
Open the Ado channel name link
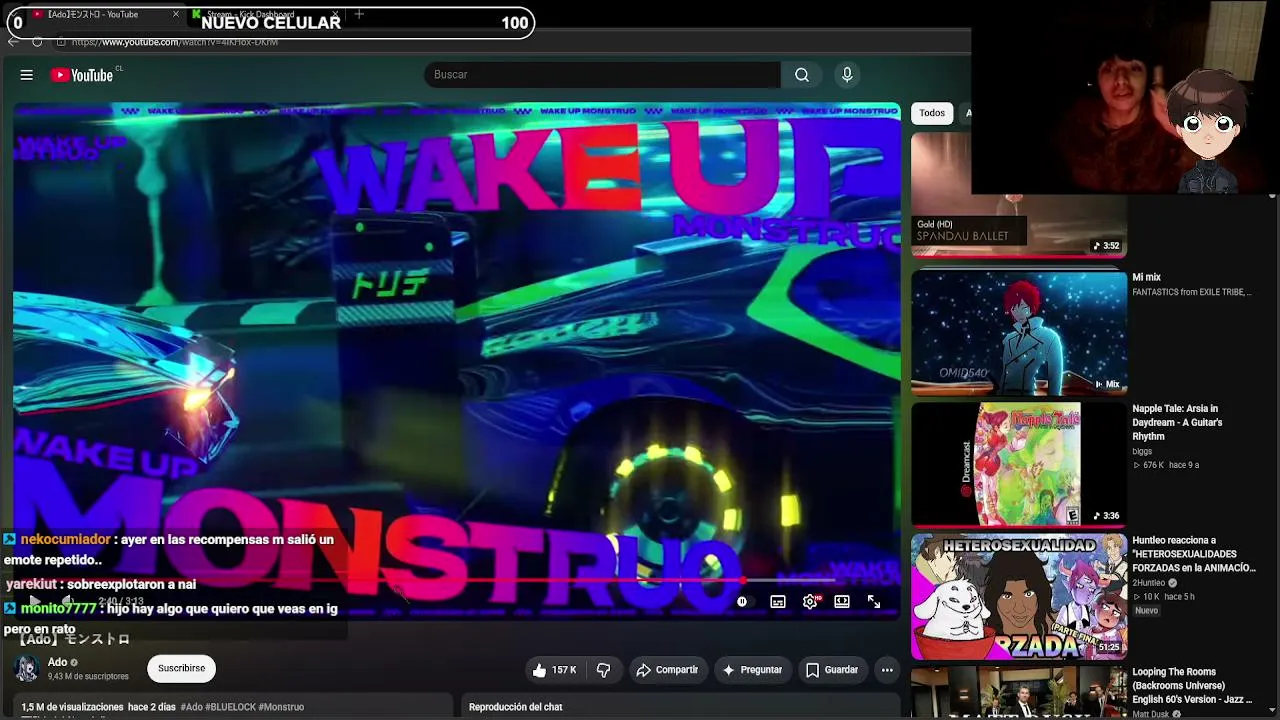[58, 662]
